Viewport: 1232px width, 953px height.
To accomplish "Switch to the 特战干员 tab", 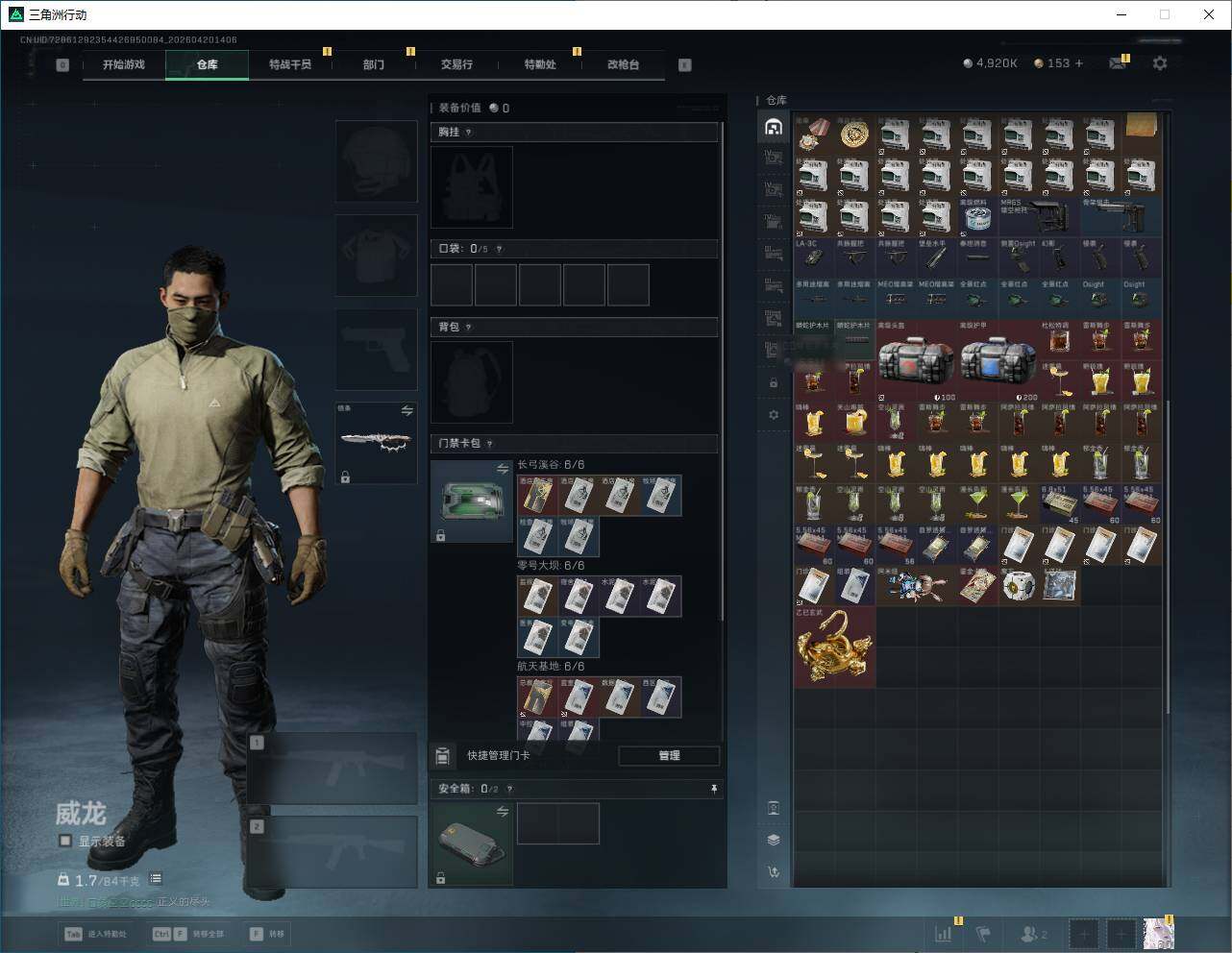I will click(x=290, y=64).
